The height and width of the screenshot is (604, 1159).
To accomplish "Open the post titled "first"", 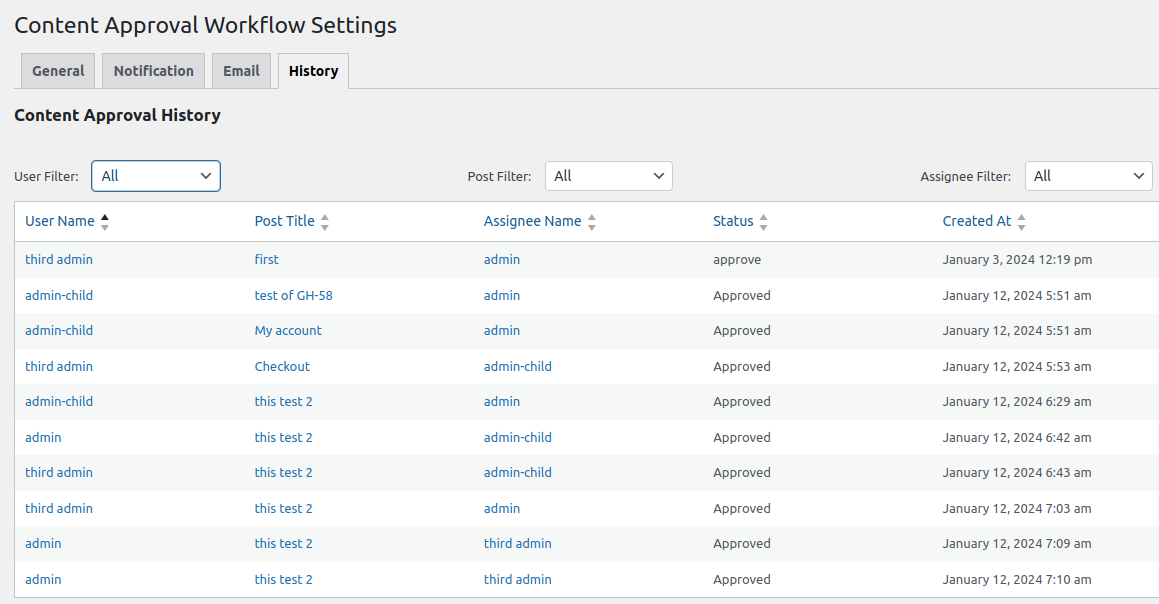I will [x=266, y=259].
